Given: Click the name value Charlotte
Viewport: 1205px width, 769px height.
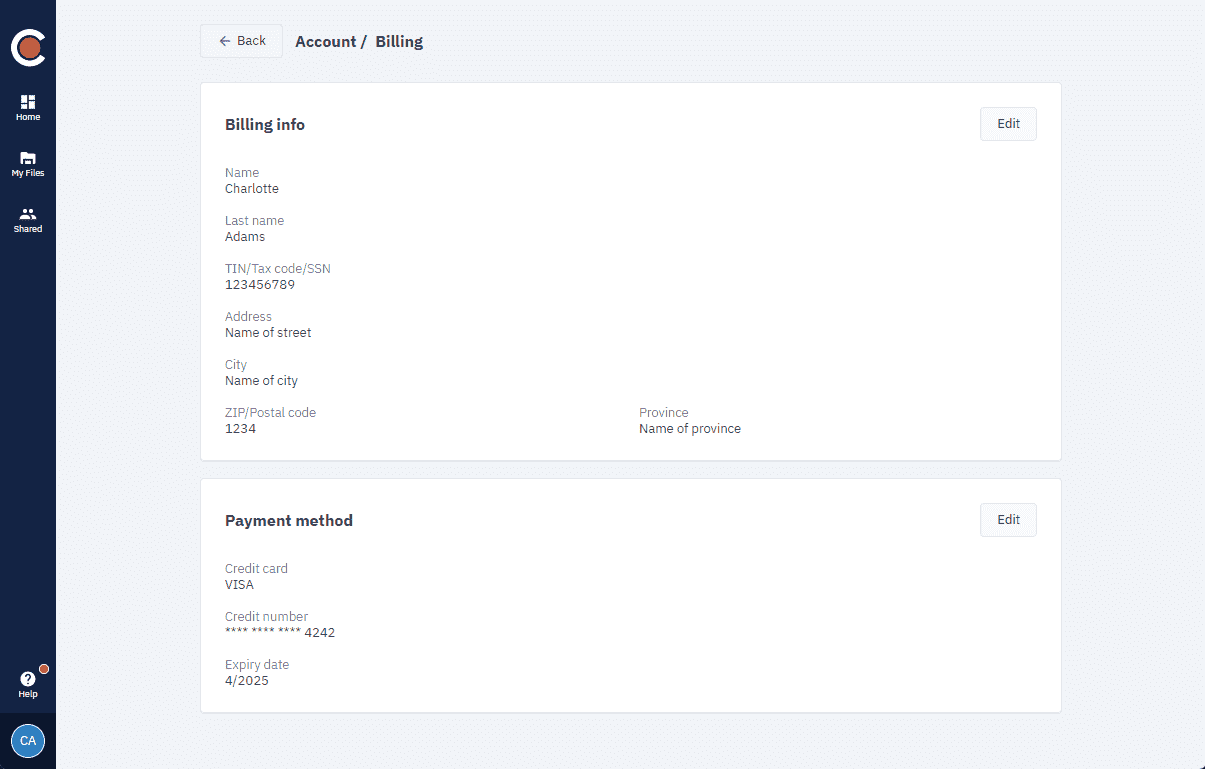Looking at the screenshot, I should (x=252, y=189).
